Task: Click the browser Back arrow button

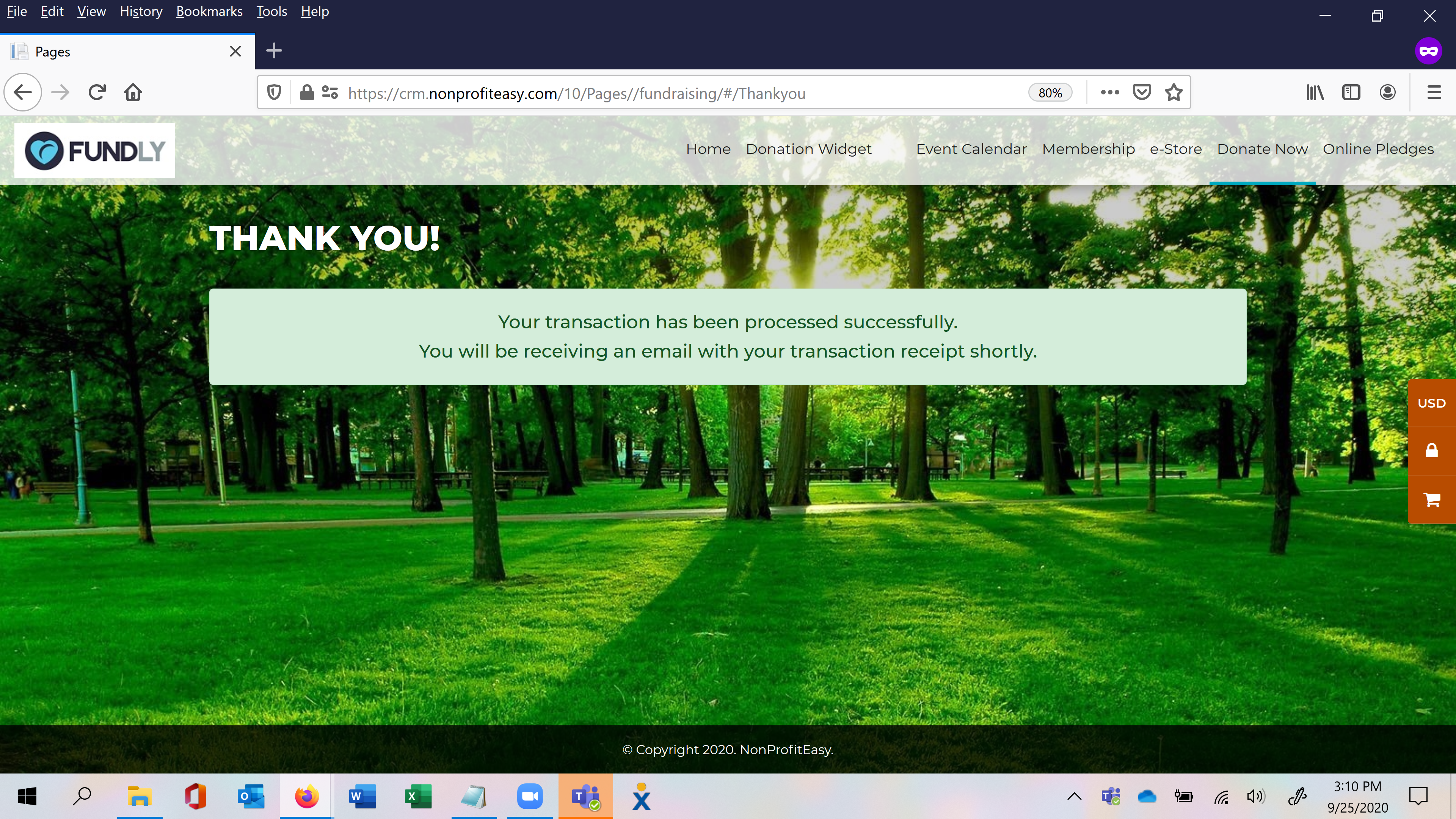Action: click(23, 92)
